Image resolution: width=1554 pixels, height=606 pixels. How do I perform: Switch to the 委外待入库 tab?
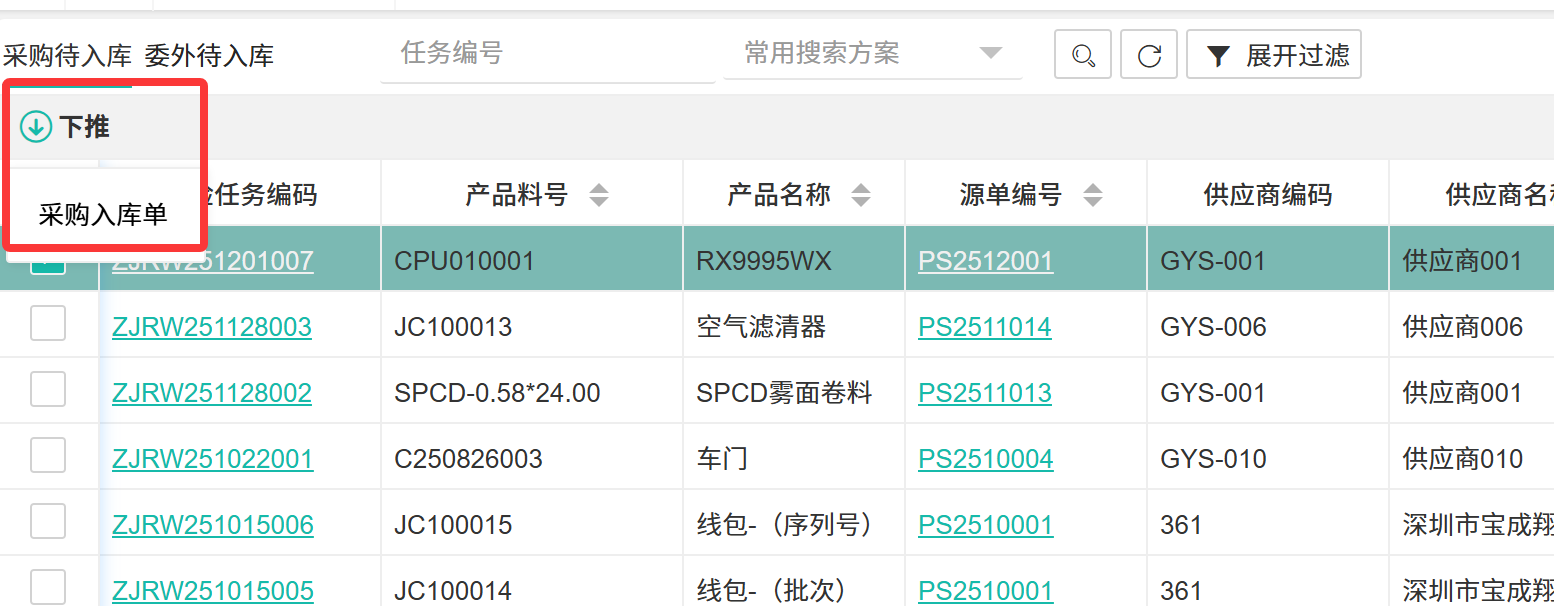(209, 56)
